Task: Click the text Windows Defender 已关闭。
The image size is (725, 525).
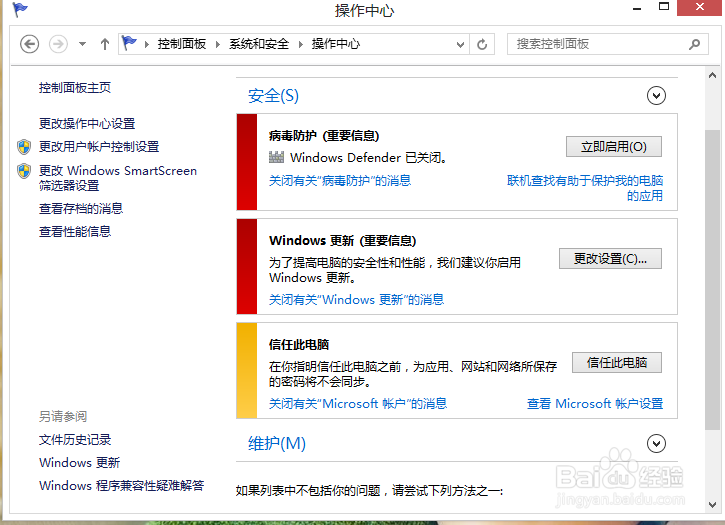Action: pyautogui.click(x=369, y=158)
